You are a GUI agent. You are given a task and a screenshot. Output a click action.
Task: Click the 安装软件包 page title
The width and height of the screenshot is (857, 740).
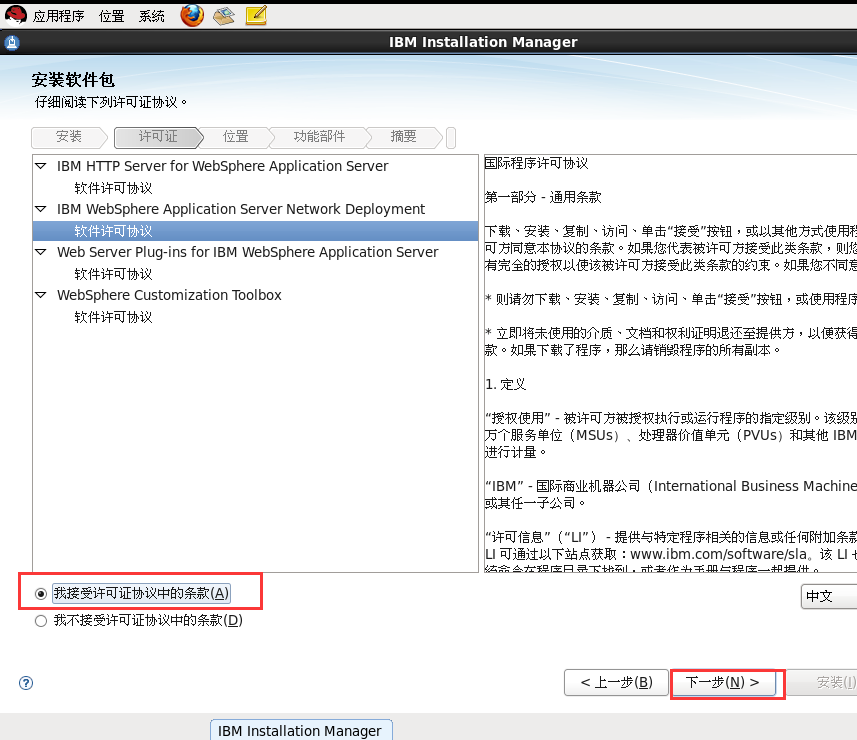click(x=73, y=80)
